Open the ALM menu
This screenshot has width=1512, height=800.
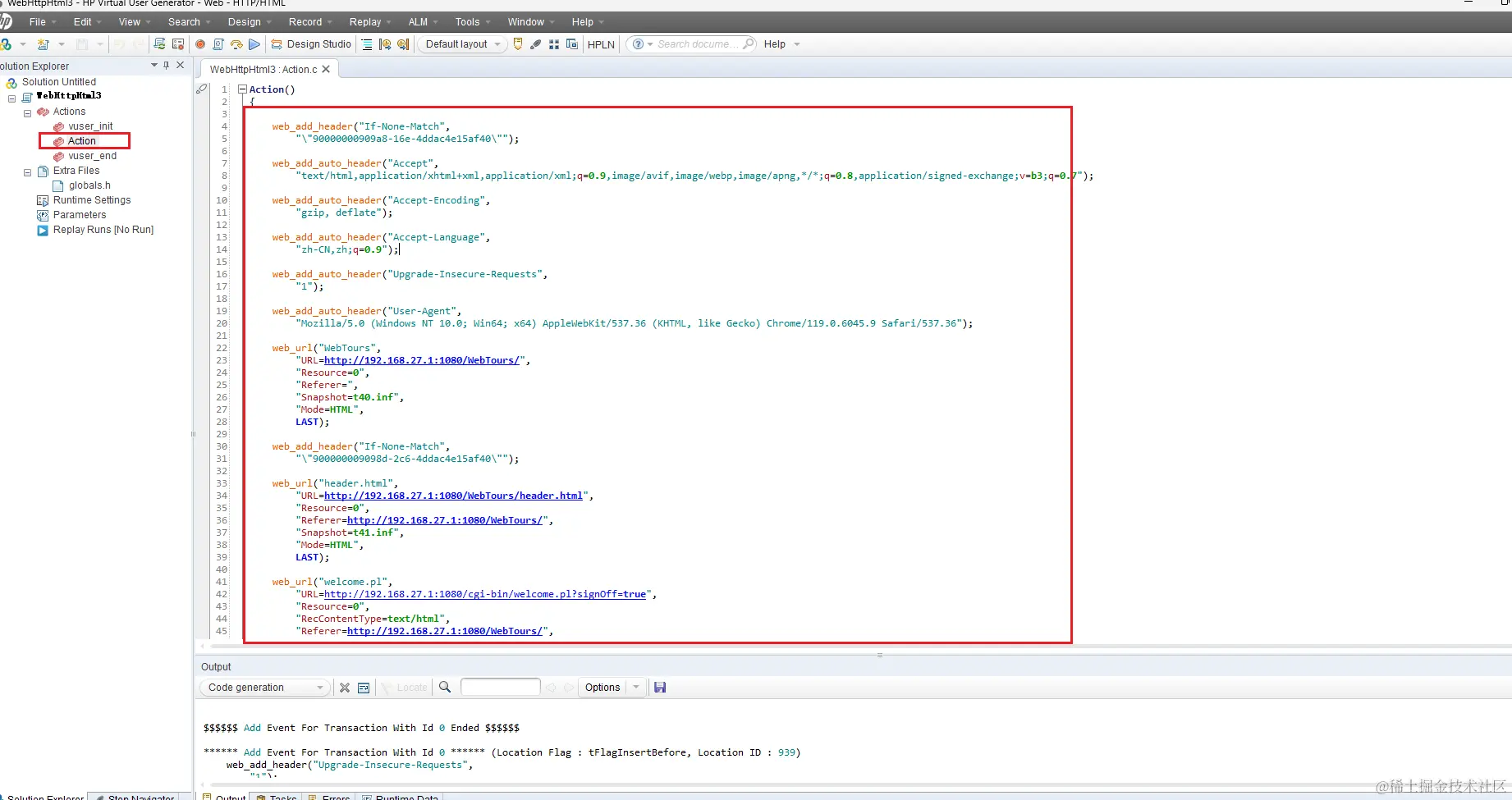419,22
